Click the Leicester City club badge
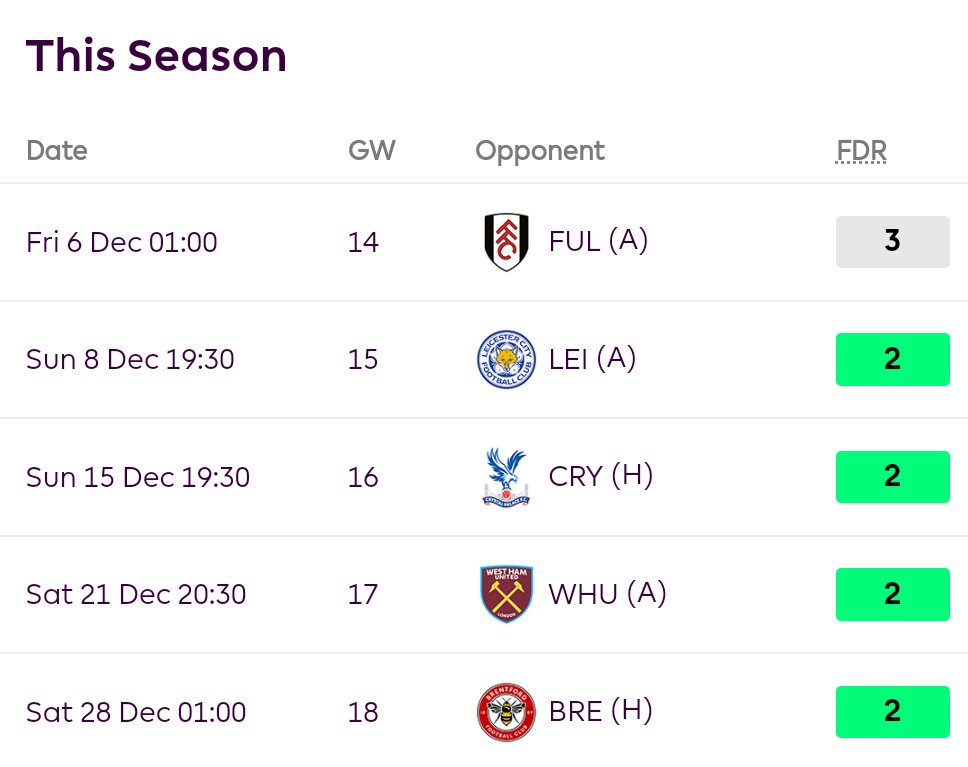Screen dimensions: 968x767 pyautogui.click(x=506, y=359)
